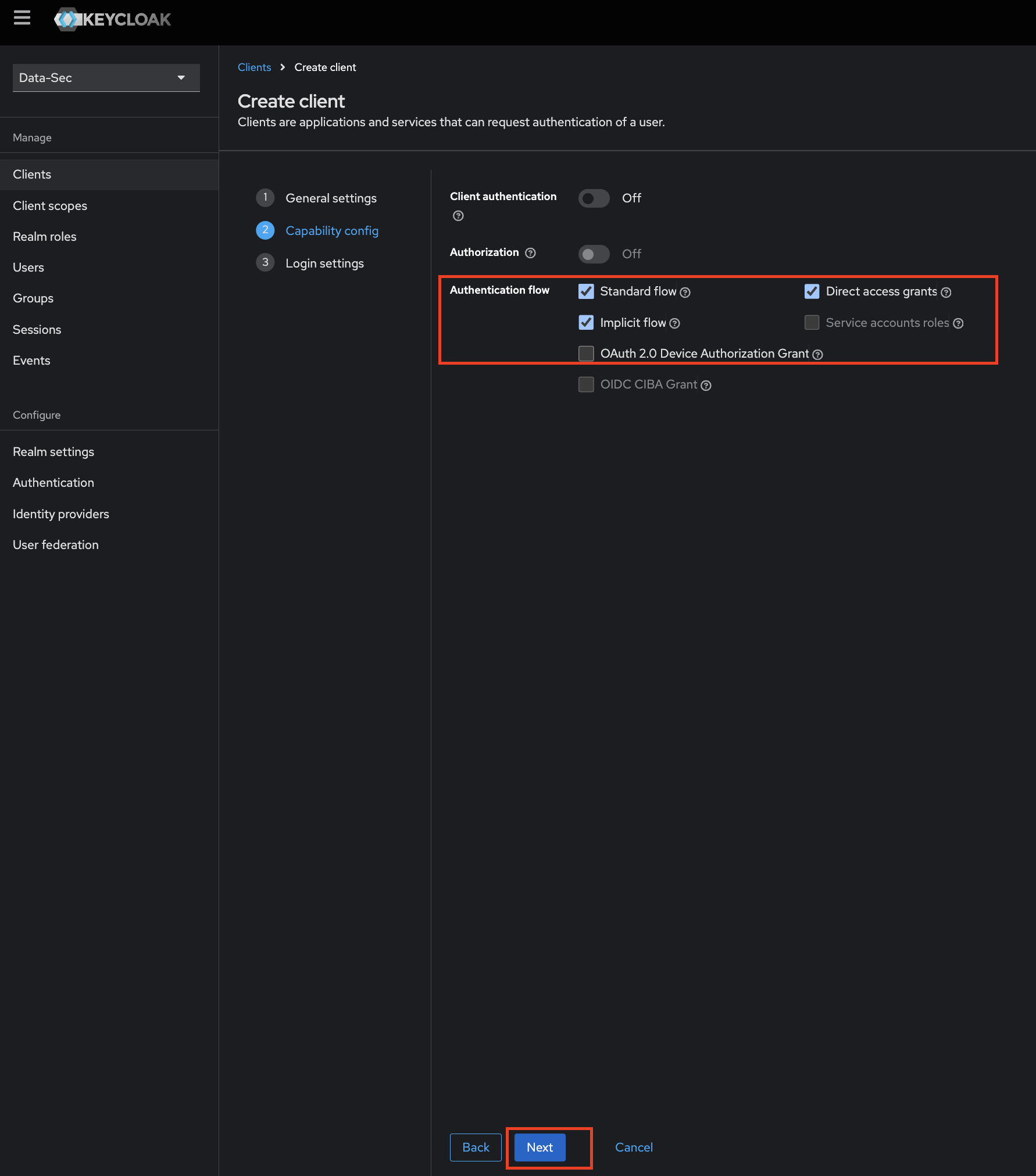Click the Standard flow help icon
This screenshot has height=1176, width=1036.
687,292
